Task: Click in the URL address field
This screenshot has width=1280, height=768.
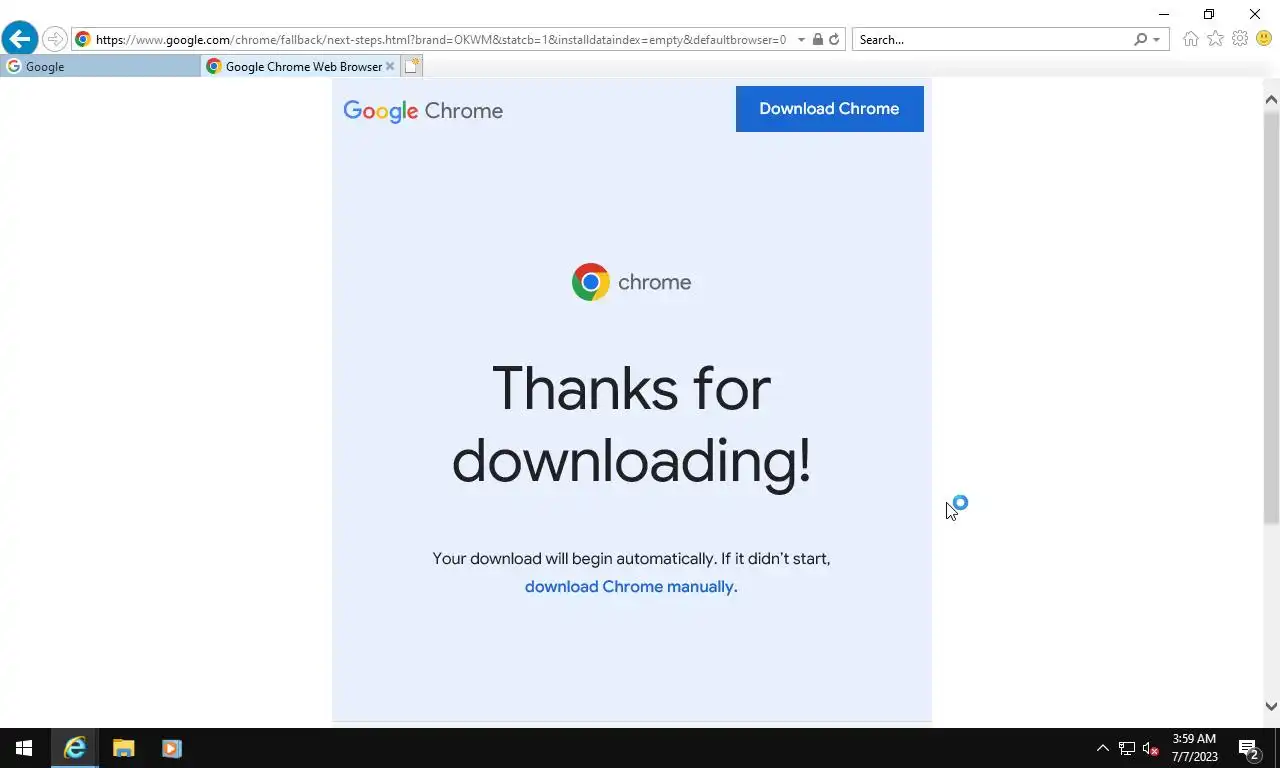Action: tap(440, 39)
